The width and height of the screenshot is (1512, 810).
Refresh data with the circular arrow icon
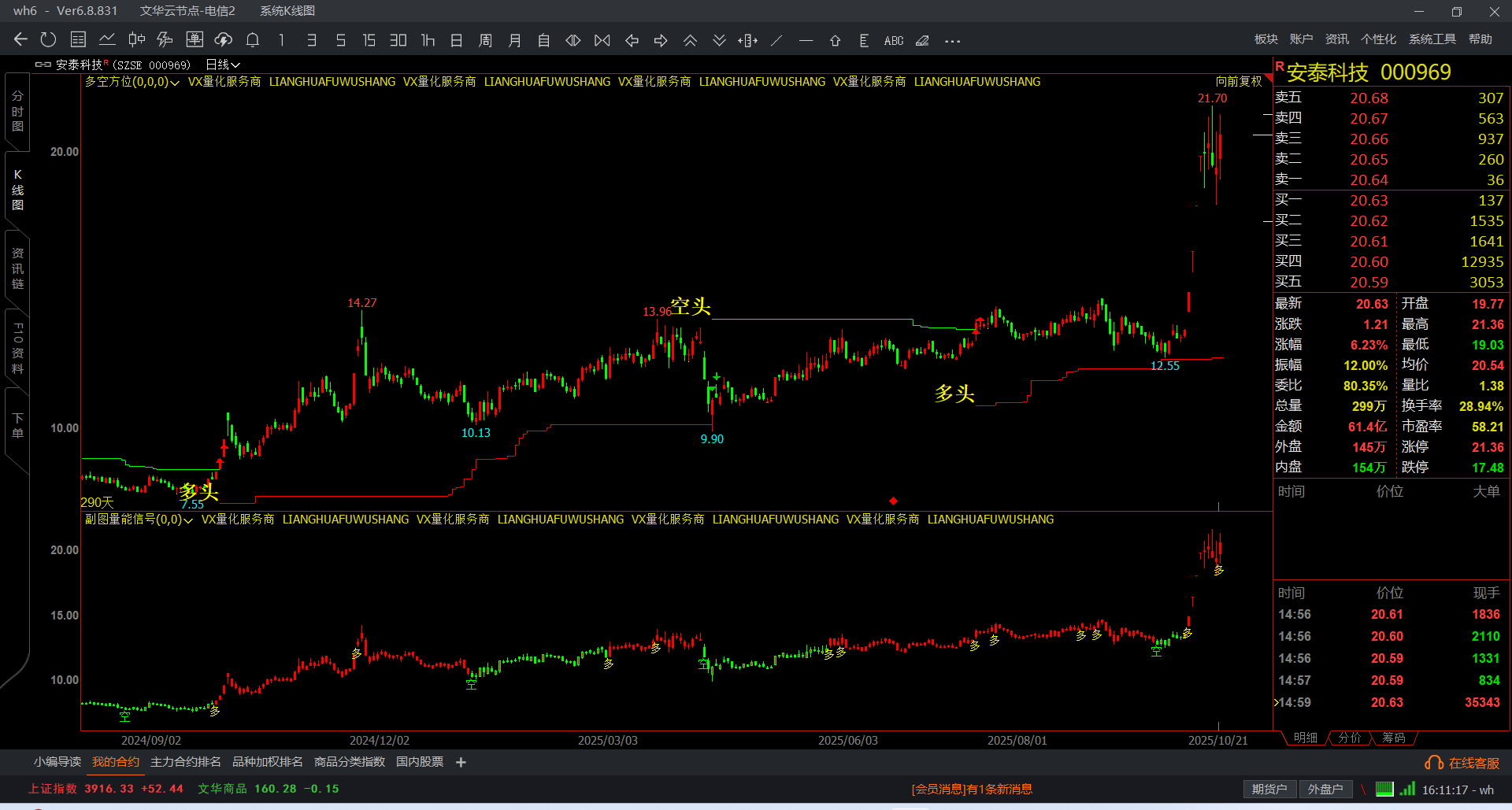click(48, 39)
